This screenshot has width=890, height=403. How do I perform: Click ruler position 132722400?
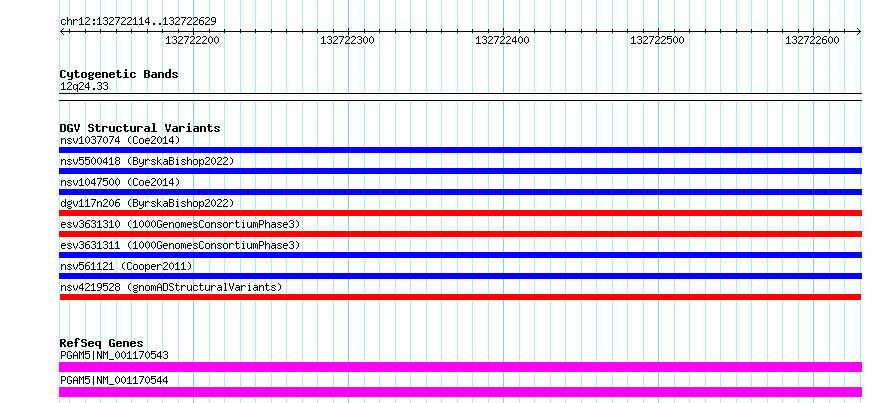click(x=502, y=40)
